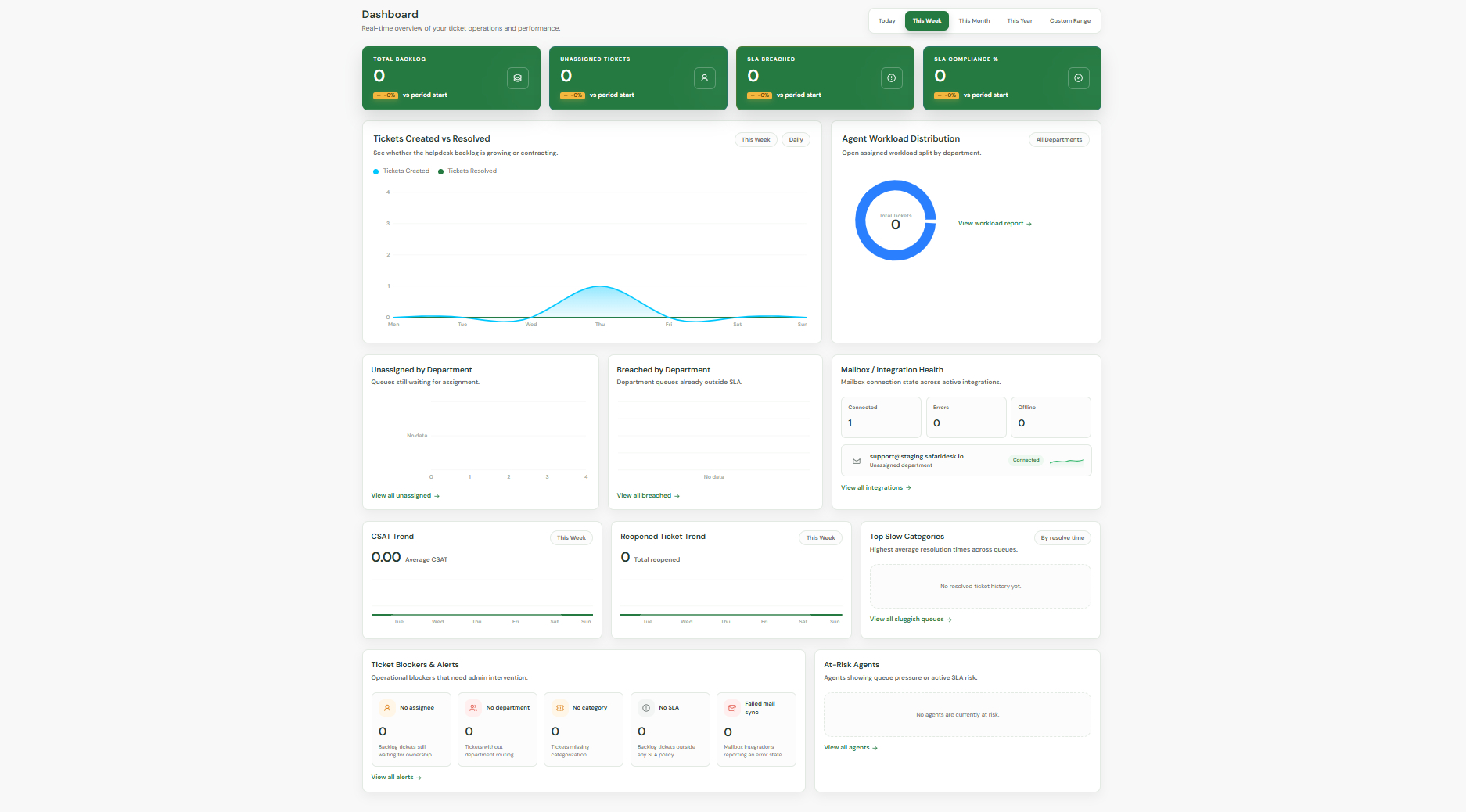This screenshot has width=1466, height=812.
Task: Click the Connected mailbox count card
Action: (x=881, y=417)
